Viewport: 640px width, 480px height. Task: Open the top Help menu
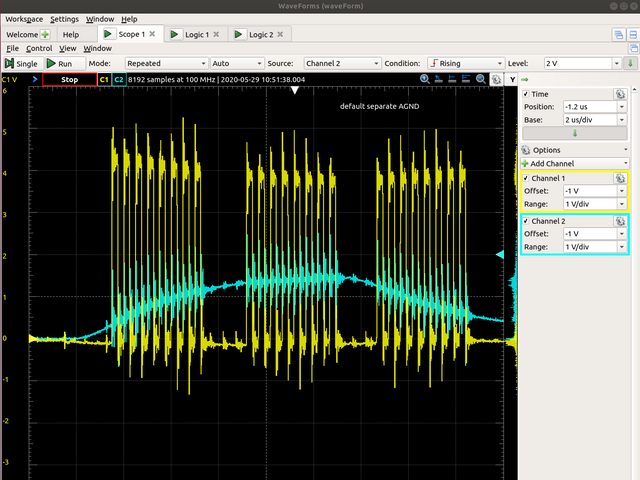click(x=129, y=19)
